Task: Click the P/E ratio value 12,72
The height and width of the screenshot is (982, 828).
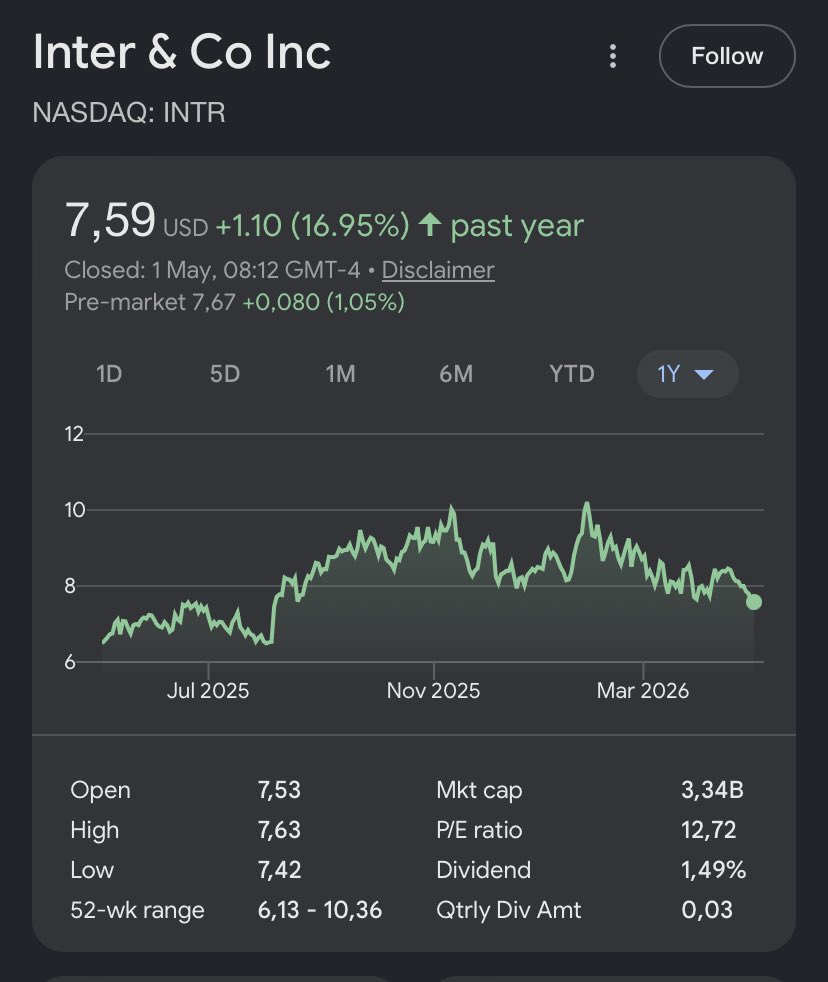Action: click(x=709, y=830)
